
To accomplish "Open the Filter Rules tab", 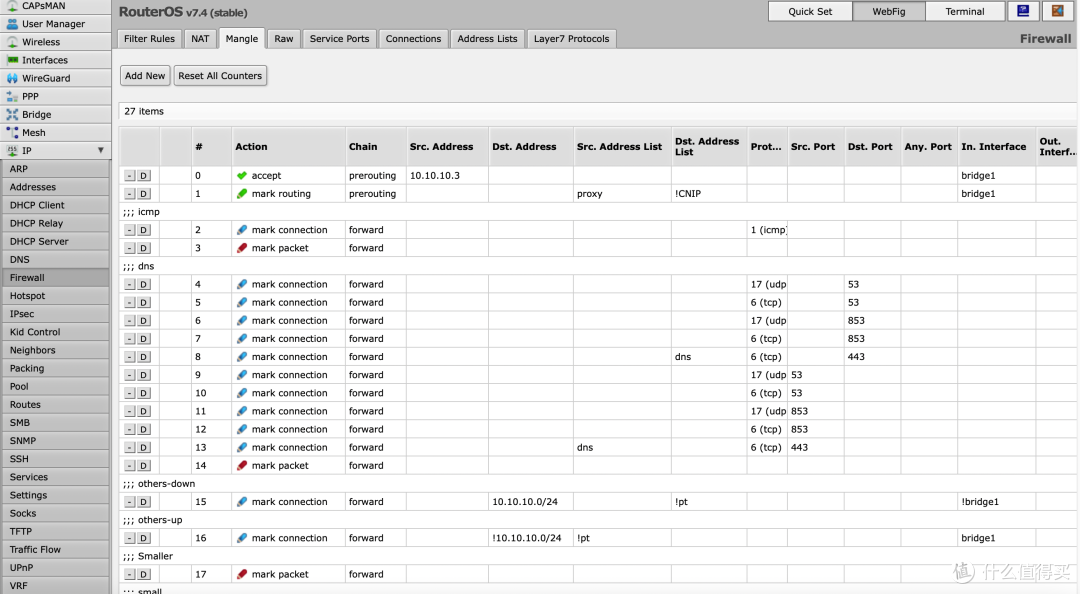I will pyautogui.click(x=149, y=39).
